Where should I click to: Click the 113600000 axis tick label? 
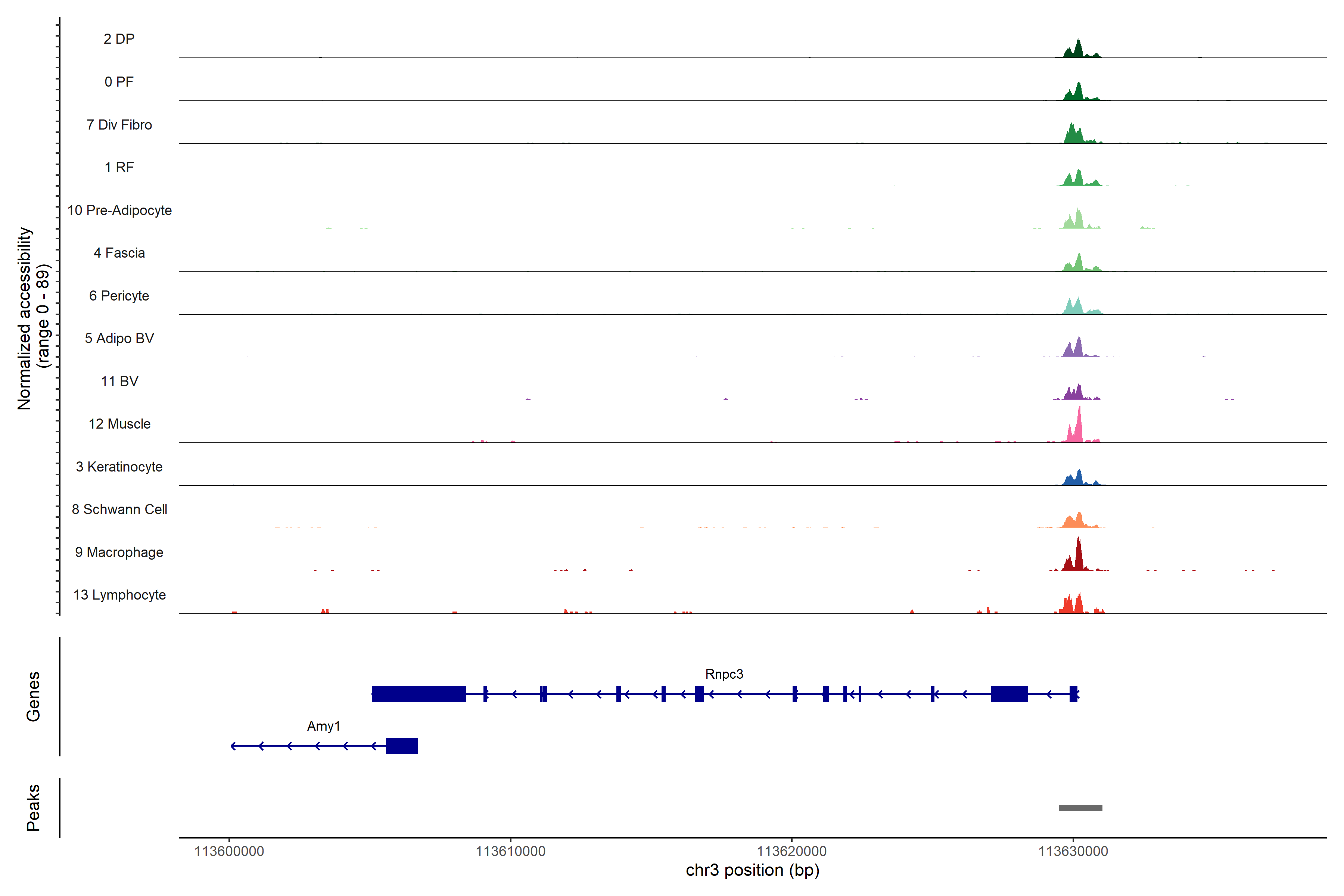tap(229, 852)
